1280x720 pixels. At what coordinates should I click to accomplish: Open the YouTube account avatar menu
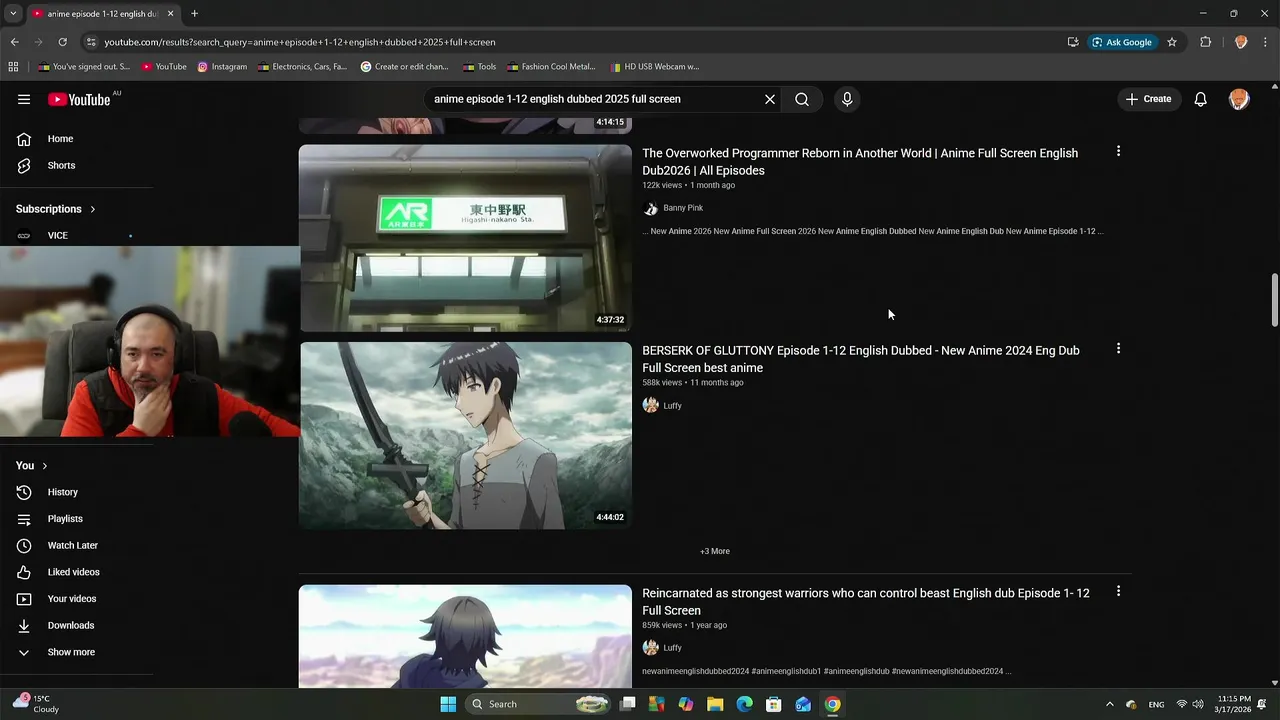[1239, 99]
